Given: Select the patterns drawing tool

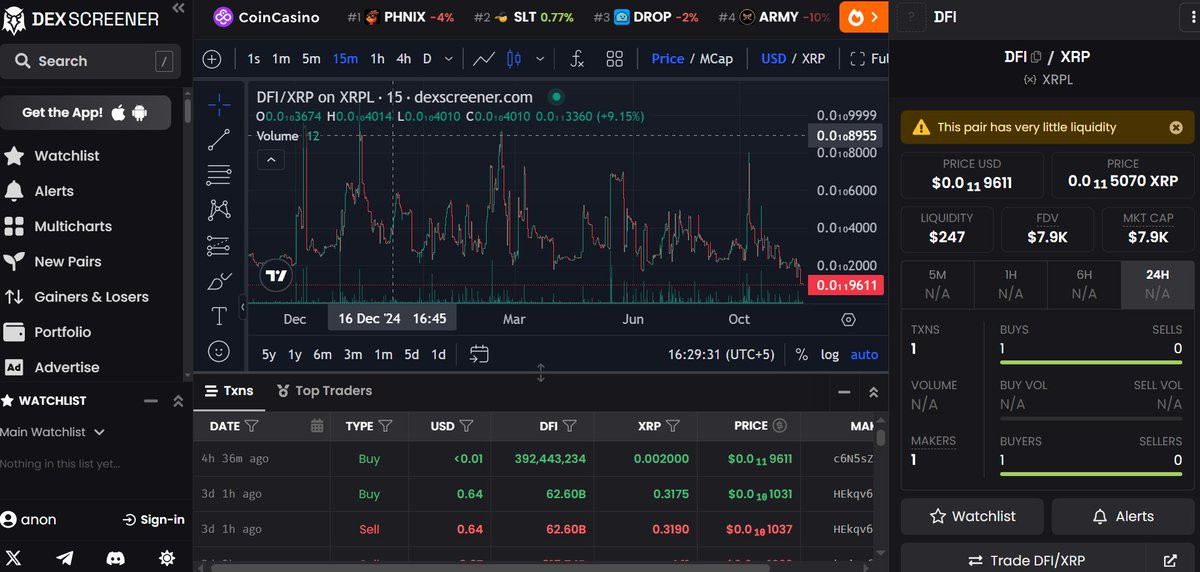Looking at the screenshot, I should point(219,210).
